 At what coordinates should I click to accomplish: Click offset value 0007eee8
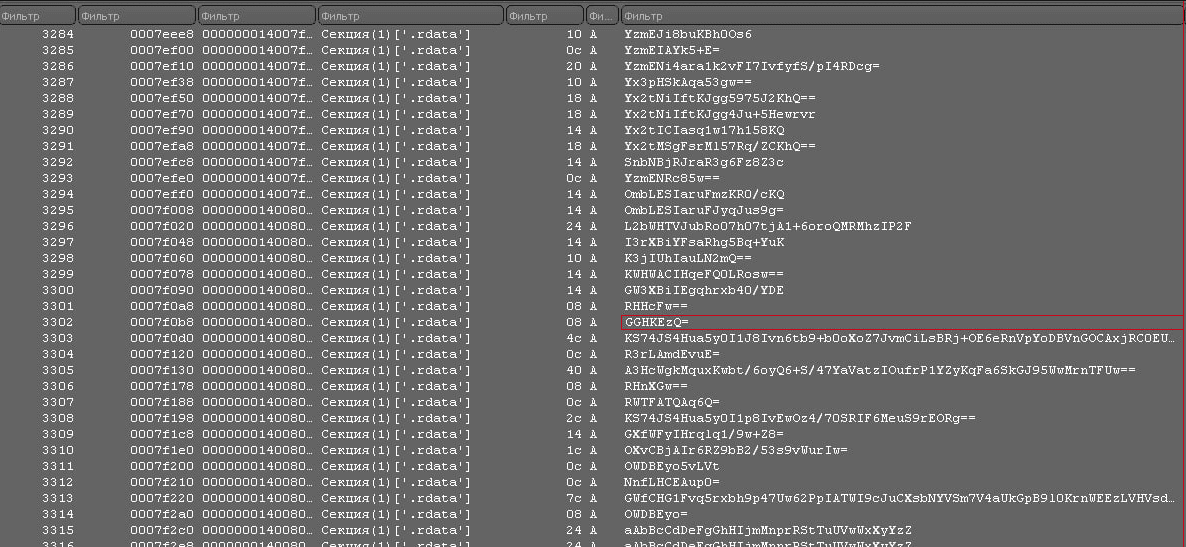tap(162, 34)
